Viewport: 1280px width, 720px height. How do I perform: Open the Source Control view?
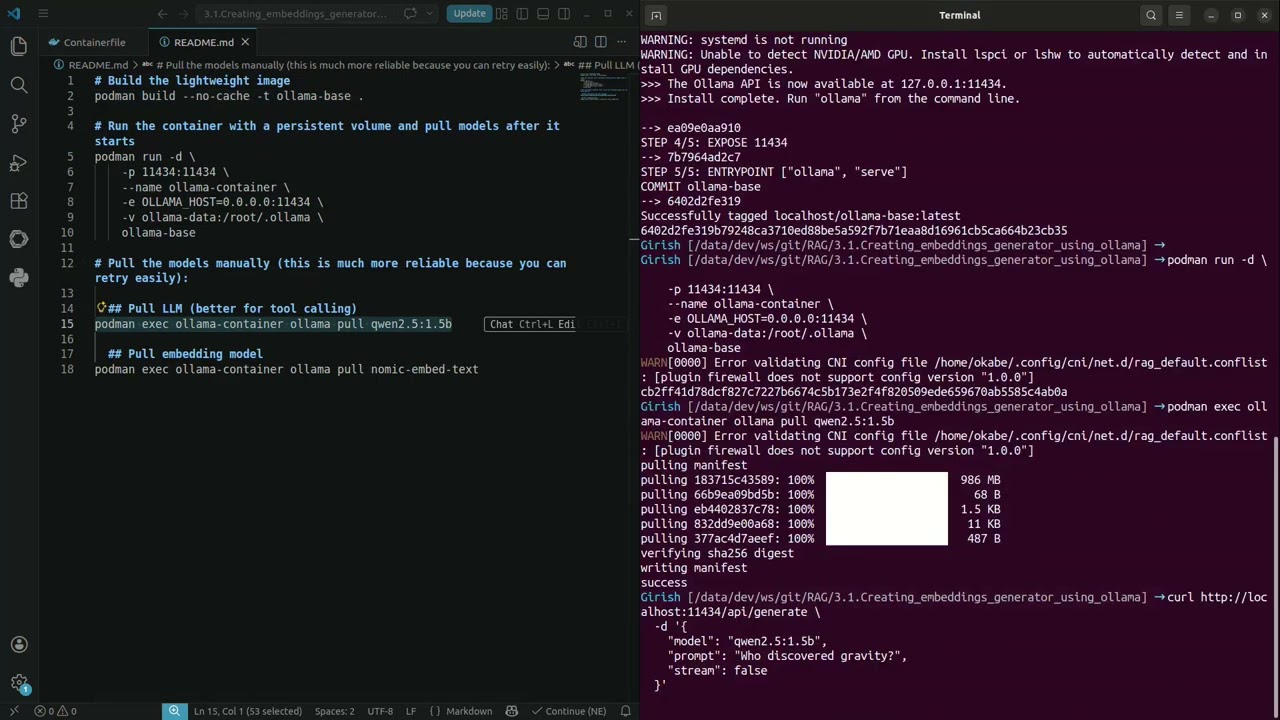tap(19, 124)
